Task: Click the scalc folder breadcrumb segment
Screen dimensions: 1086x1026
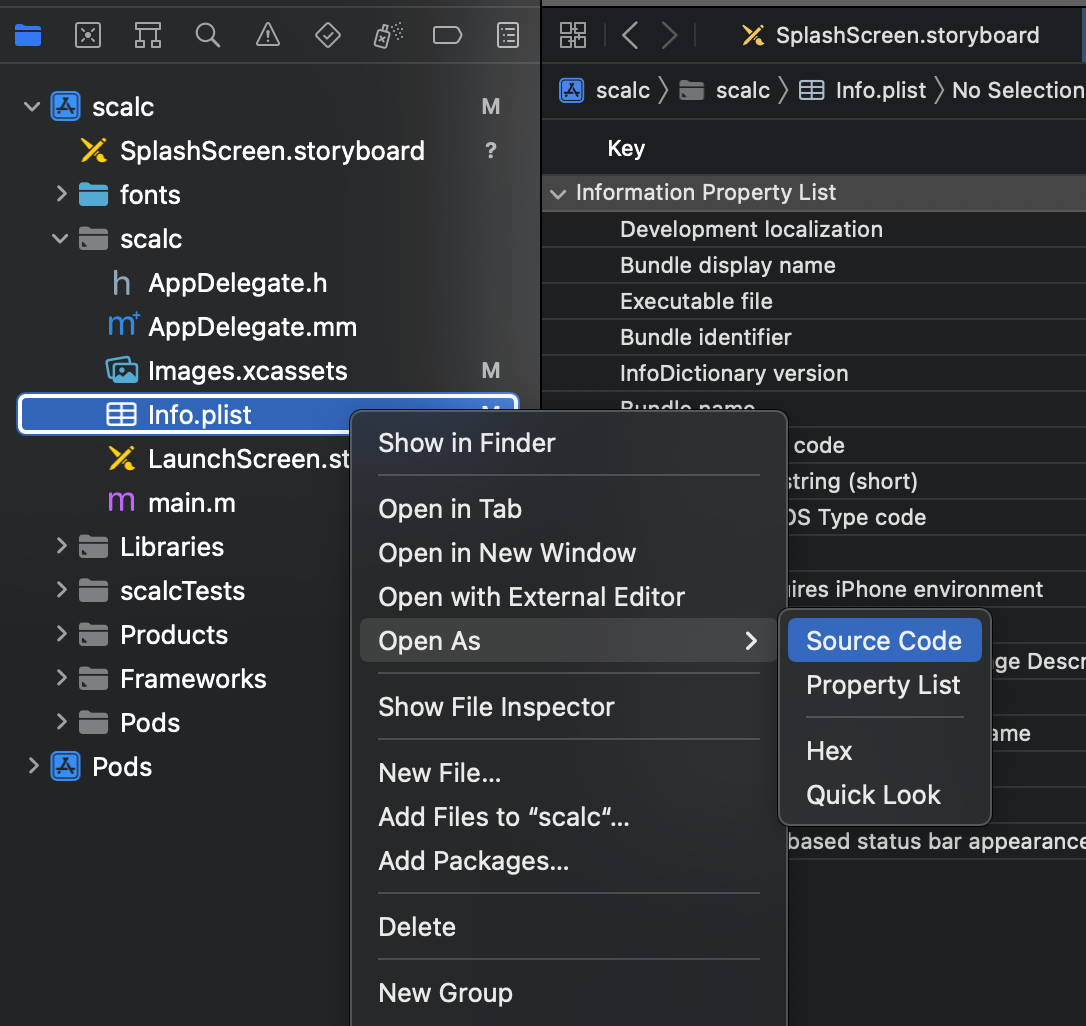Action: point(725,90)
